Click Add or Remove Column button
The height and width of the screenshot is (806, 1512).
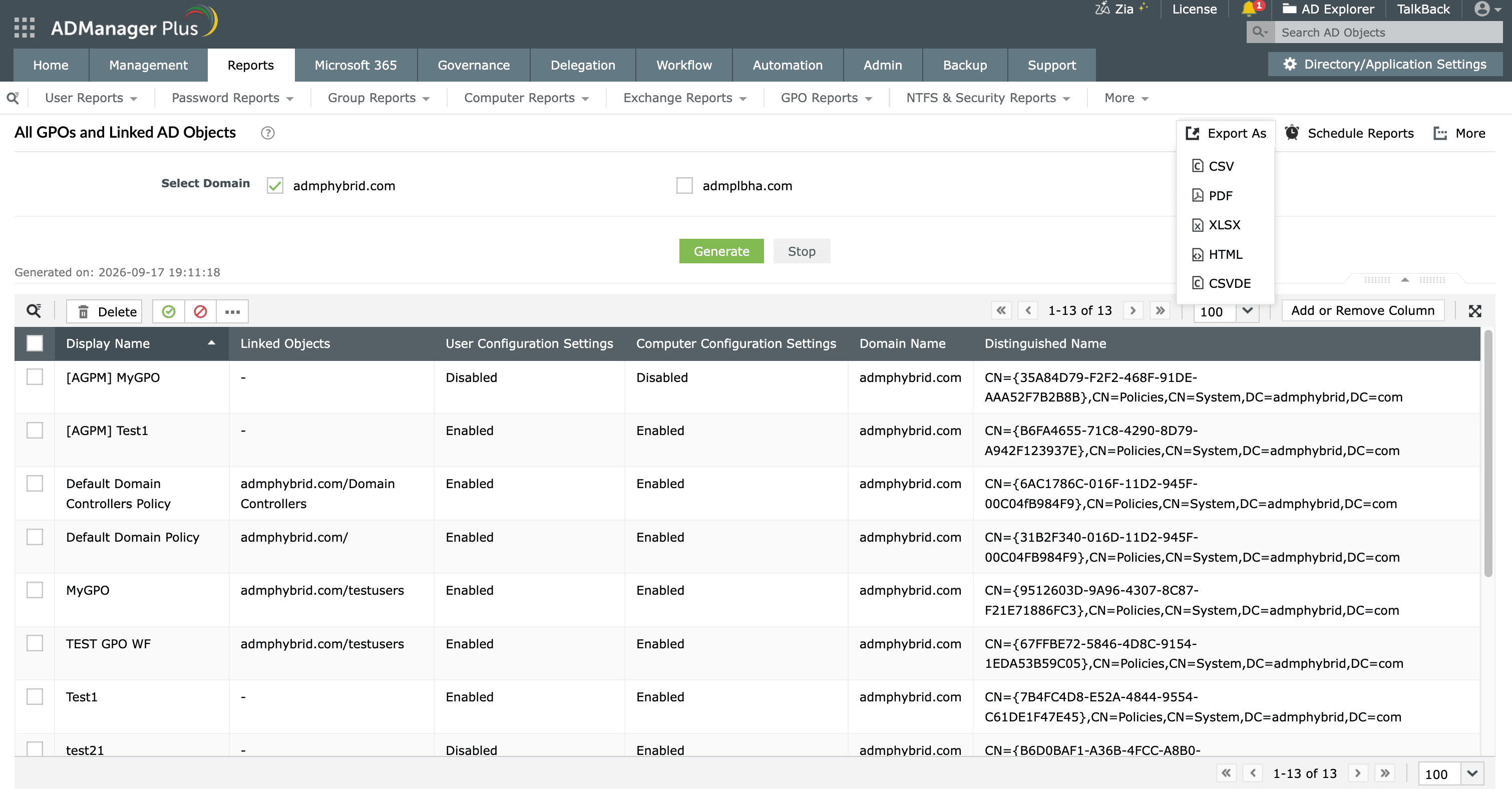(x=1362, y=310)
